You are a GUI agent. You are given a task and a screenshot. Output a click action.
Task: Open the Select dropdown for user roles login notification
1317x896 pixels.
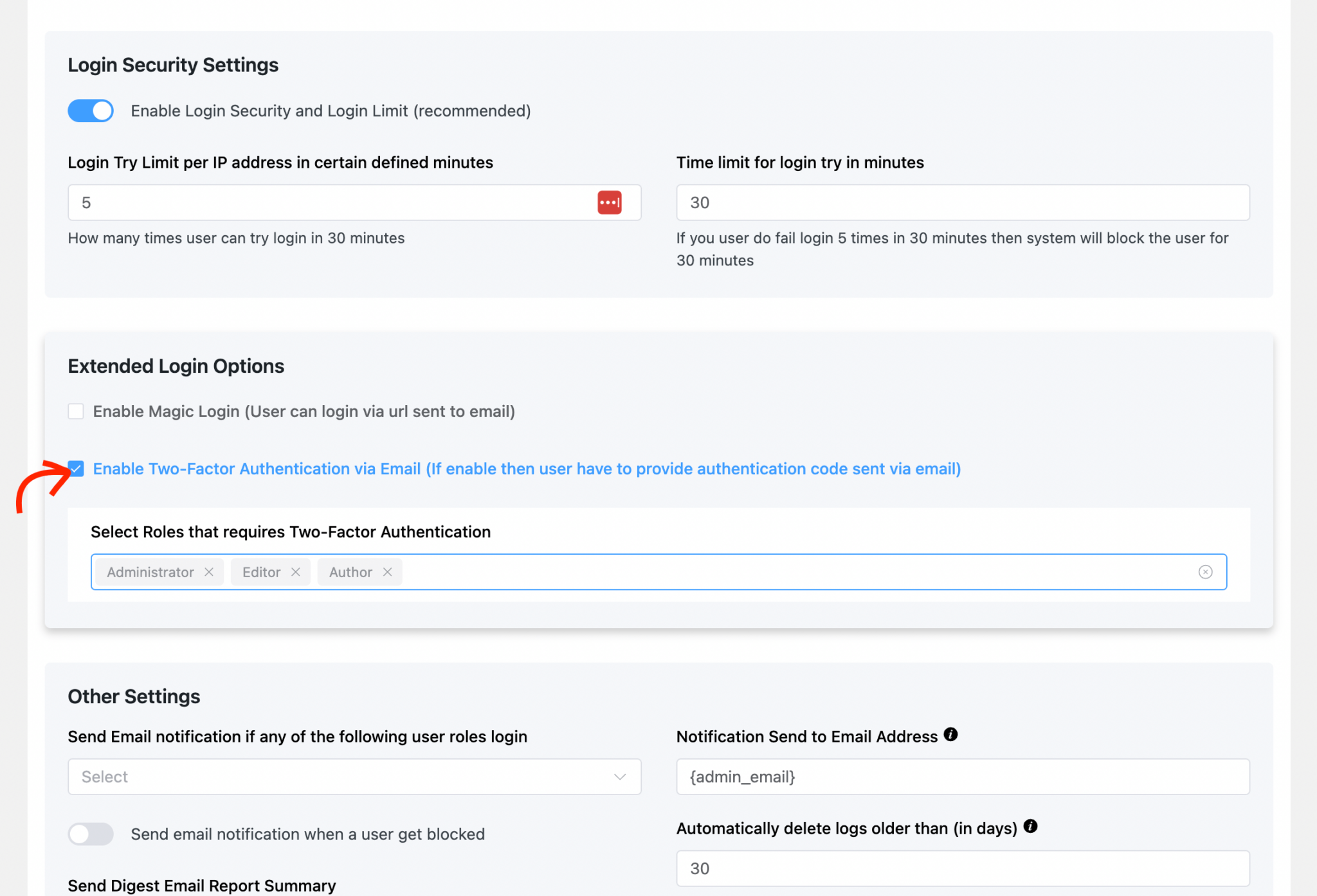tap(354, 776)
